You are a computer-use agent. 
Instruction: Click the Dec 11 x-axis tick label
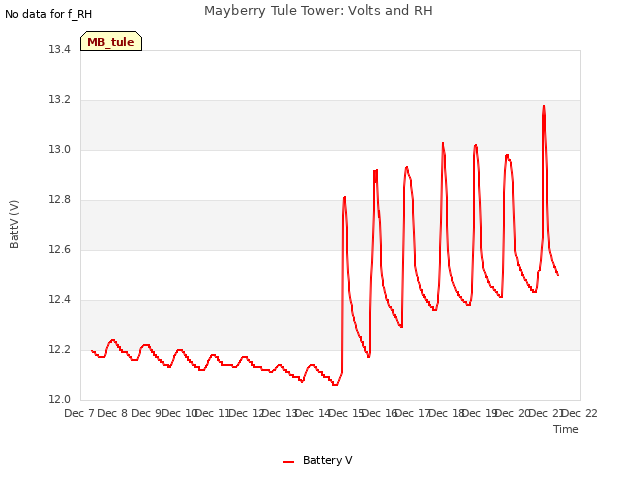click(213, 413)
